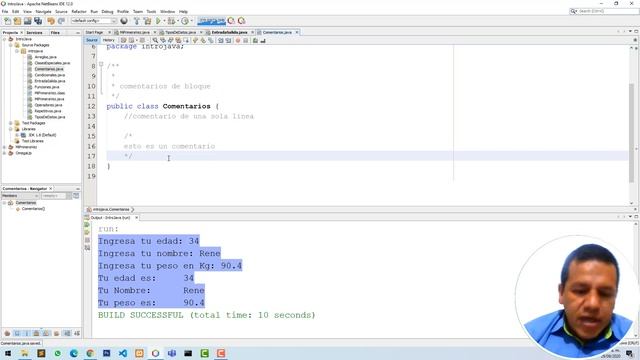Open the Refactor menu

tap(79, 11)
